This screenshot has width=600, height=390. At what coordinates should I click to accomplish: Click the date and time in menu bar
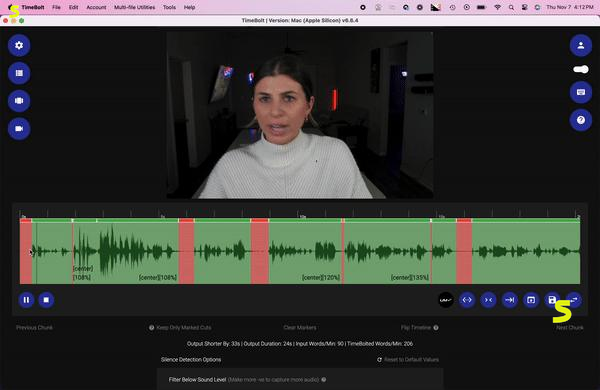coord(570,7)
